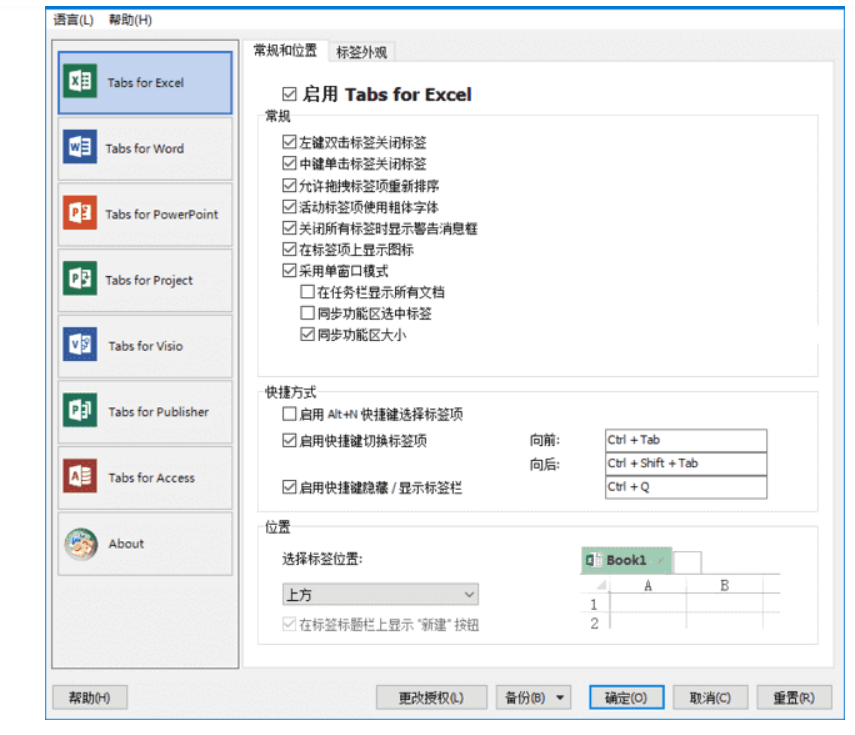This screenshot has width=855, height=735.
Task: Click the Excel icon on Book1 preview tab
Action: tap(593, 560)
